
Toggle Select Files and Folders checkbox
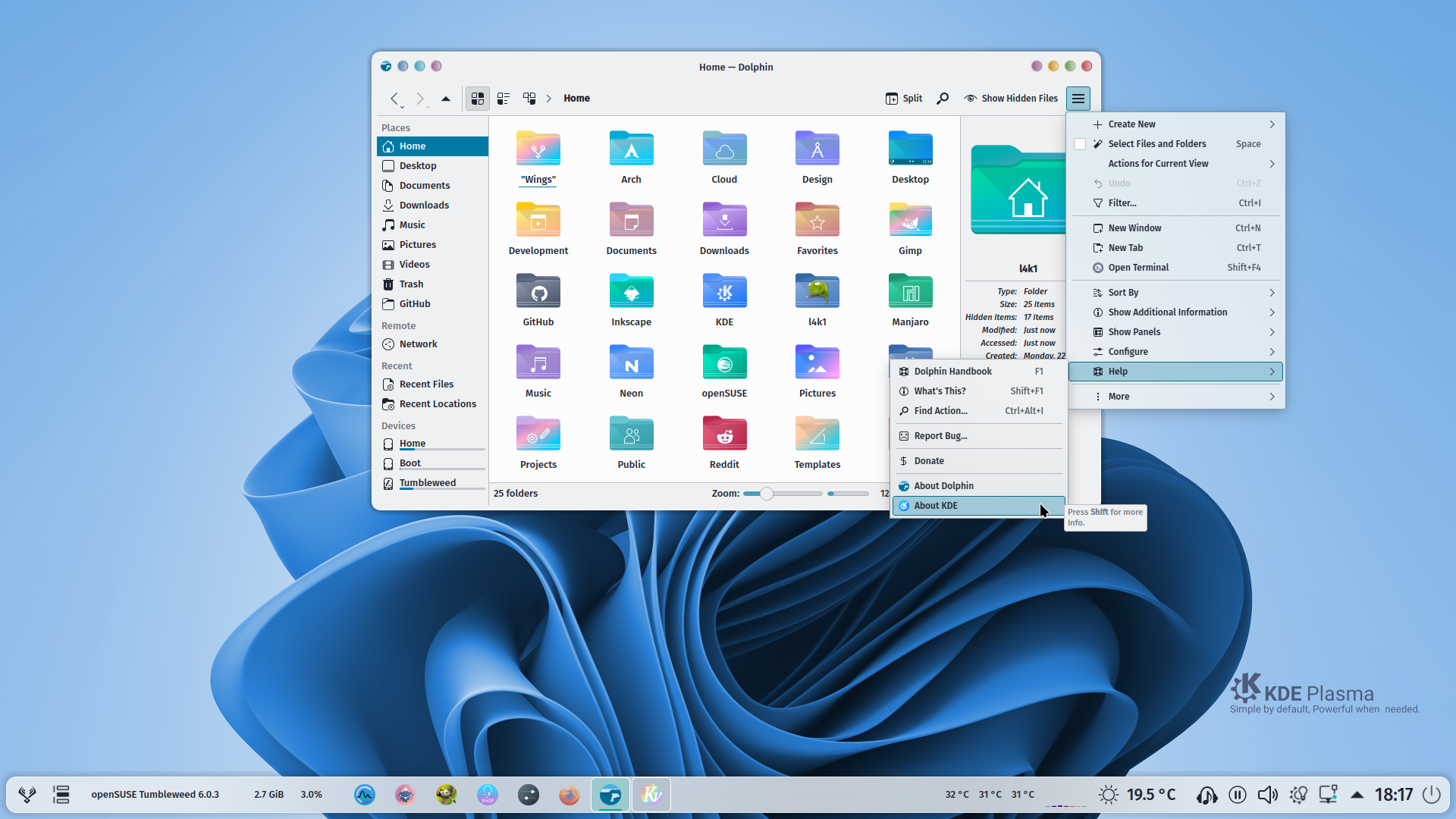point(1080,144)
